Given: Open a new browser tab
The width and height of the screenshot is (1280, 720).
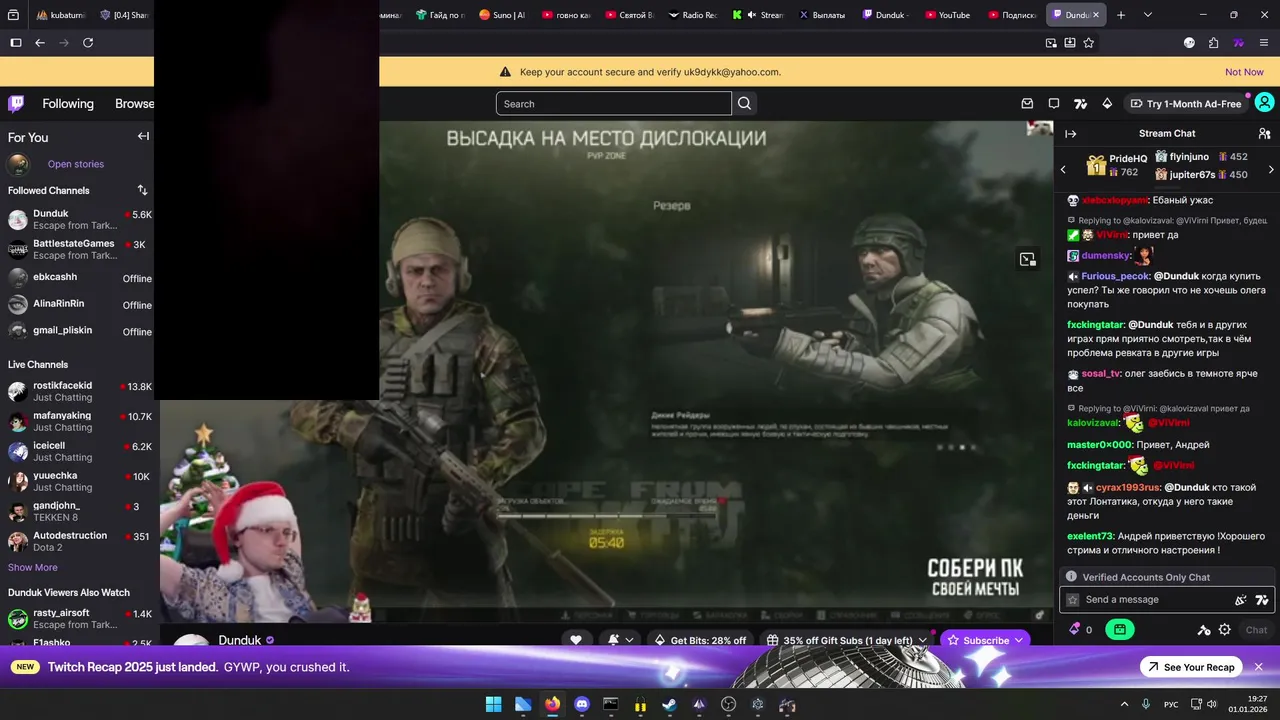Looking at the screenshot, I should point(1121,15).
